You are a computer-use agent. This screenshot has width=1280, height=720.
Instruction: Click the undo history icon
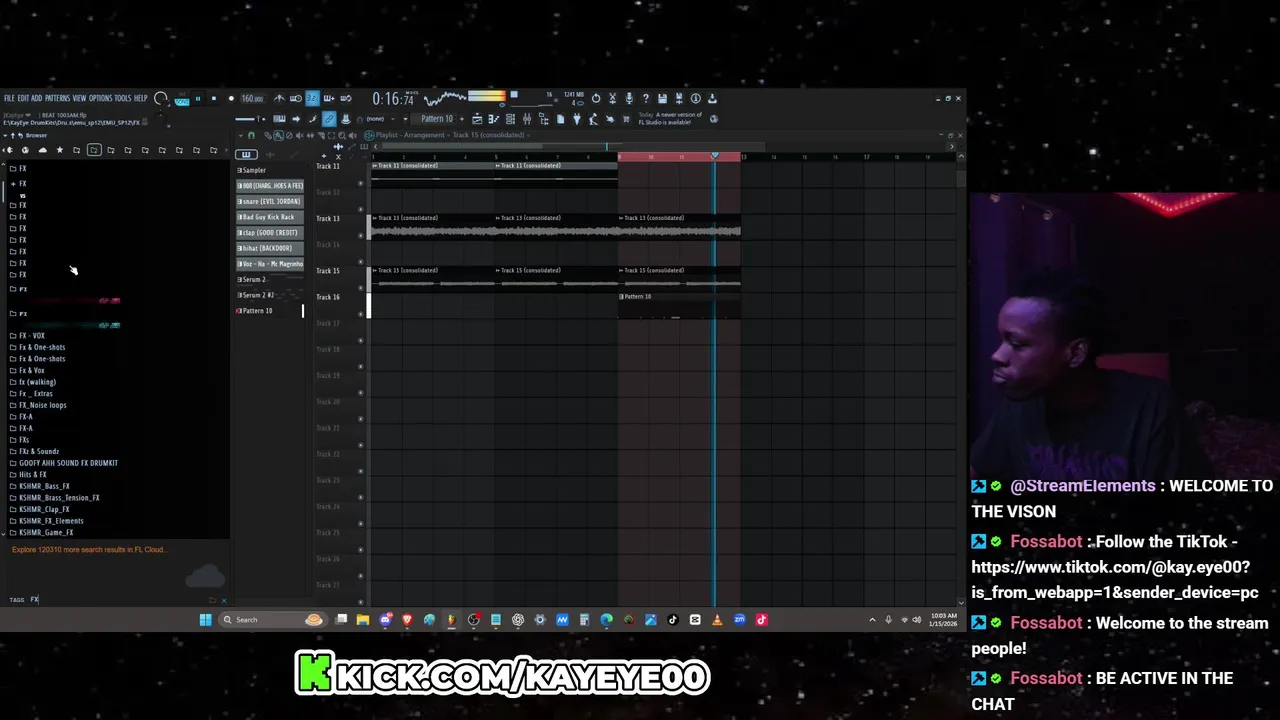[x=596, y=98]
